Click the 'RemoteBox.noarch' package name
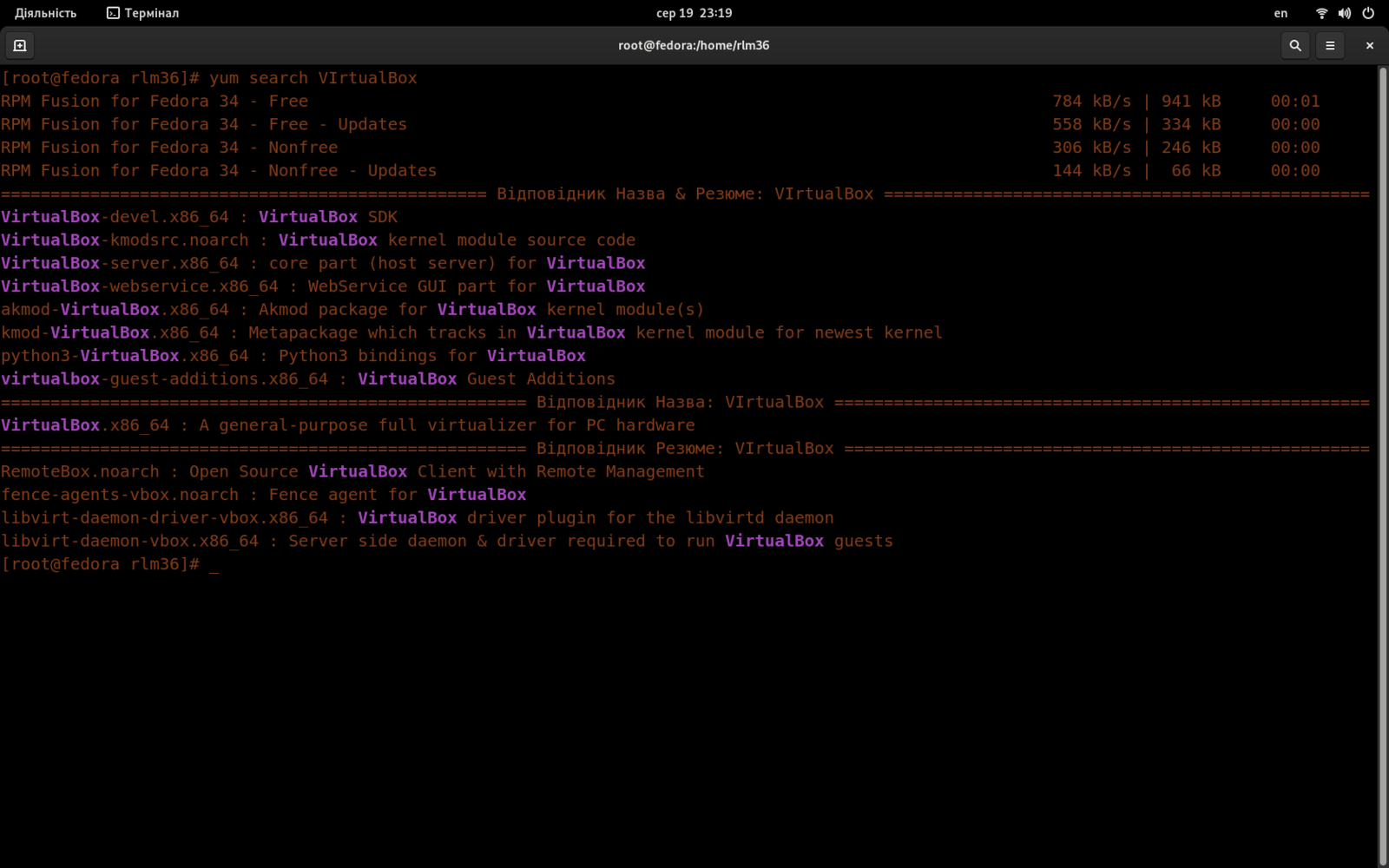Viewport: 1389px width, 868px height. coord(80,471)
